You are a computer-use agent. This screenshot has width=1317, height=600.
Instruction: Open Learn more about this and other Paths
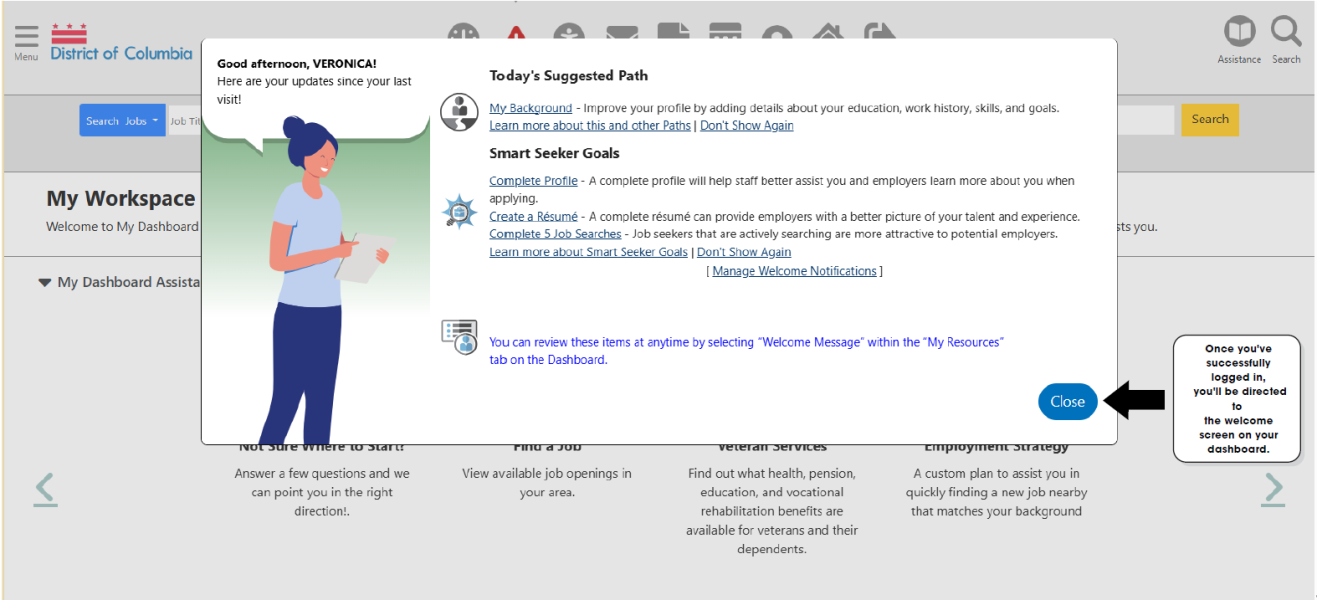[x=590, y=126]
